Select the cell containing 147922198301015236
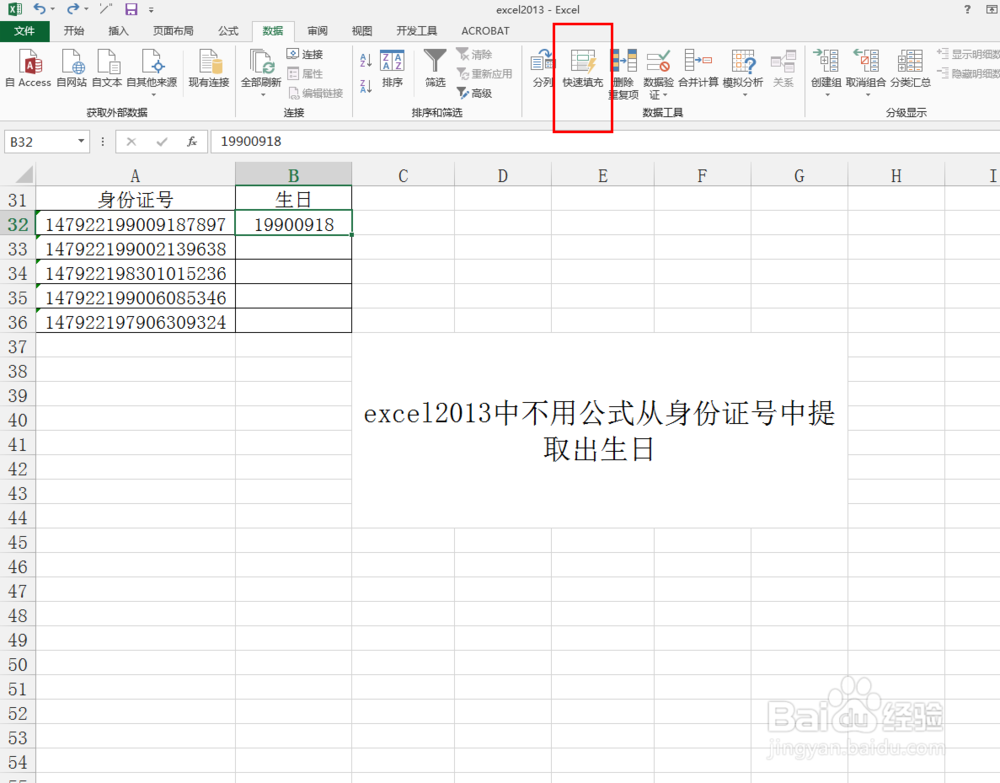 point(135,273)
